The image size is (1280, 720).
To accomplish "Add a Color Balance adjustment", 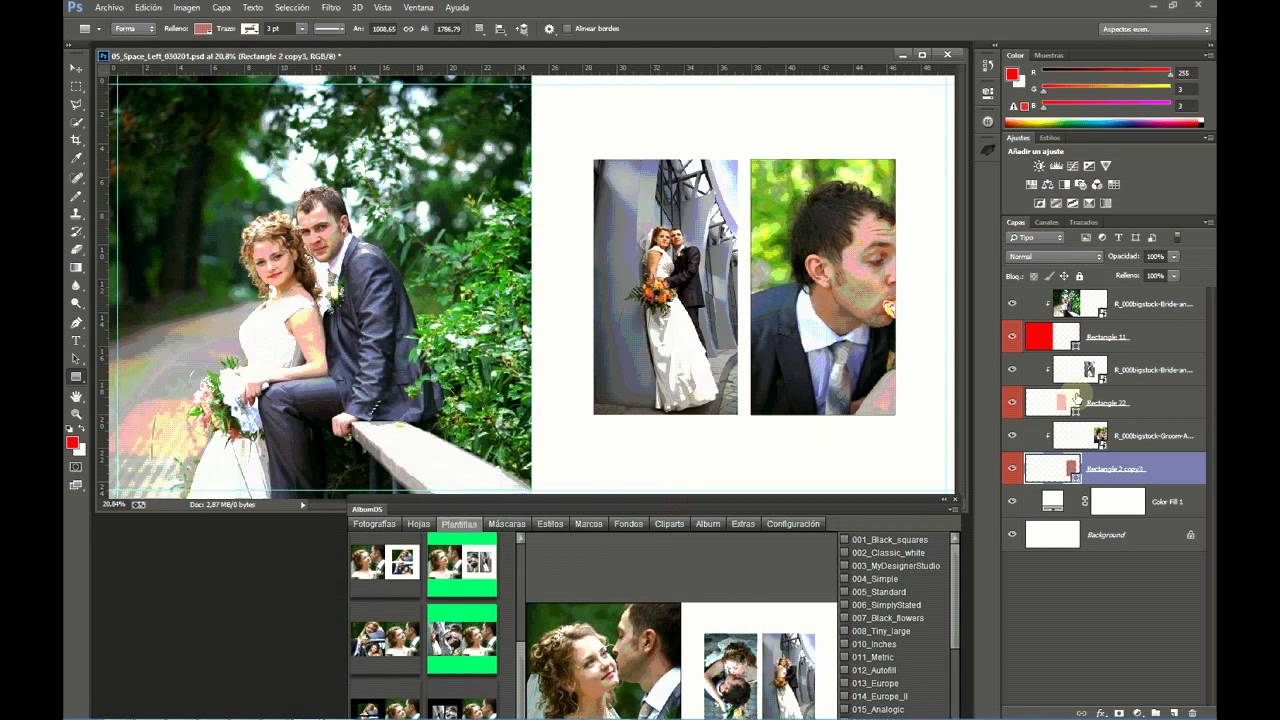I will click(1048, 185).
